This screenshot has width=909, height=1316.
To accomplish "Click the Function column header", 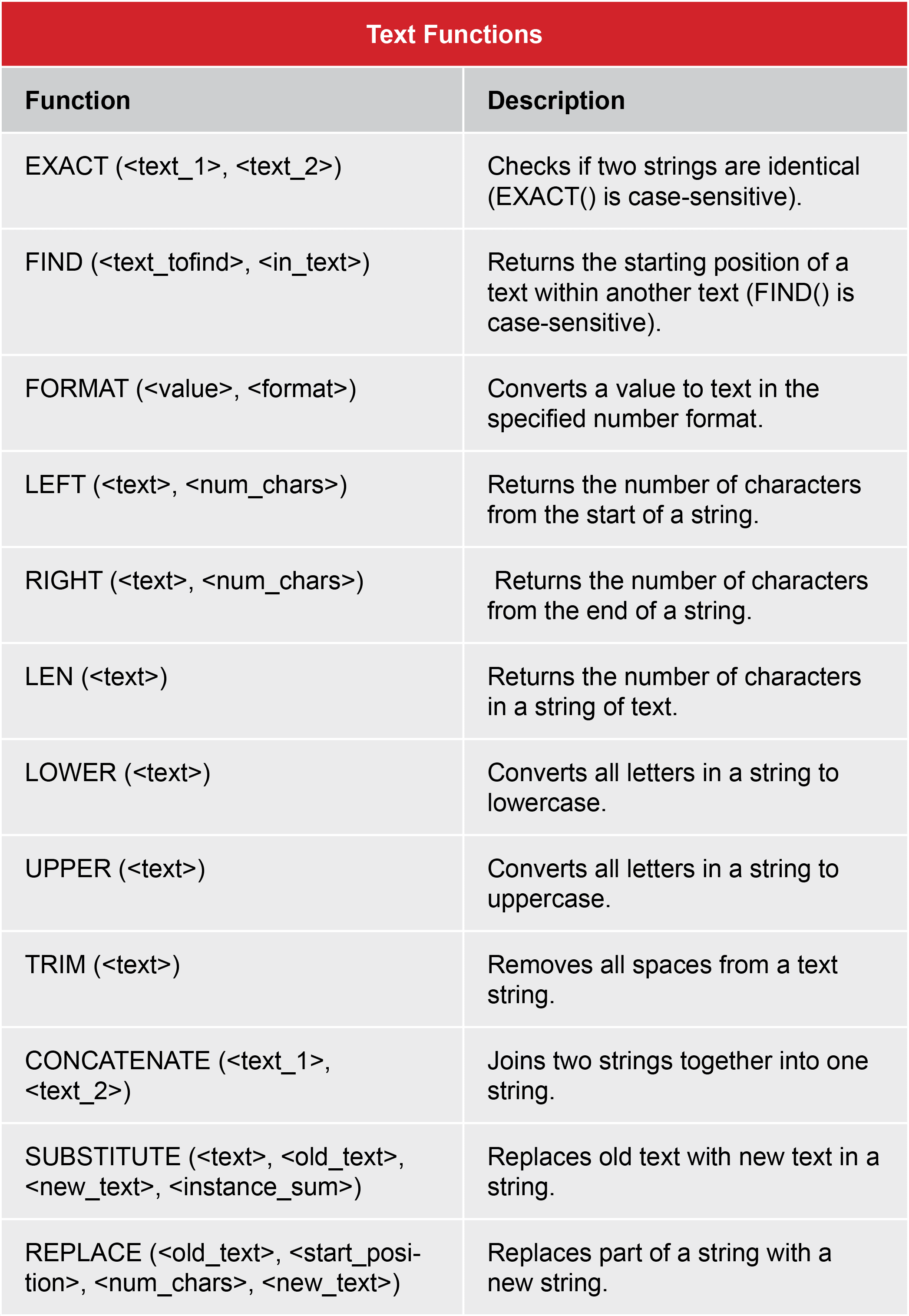I will [x=78, y=101].
